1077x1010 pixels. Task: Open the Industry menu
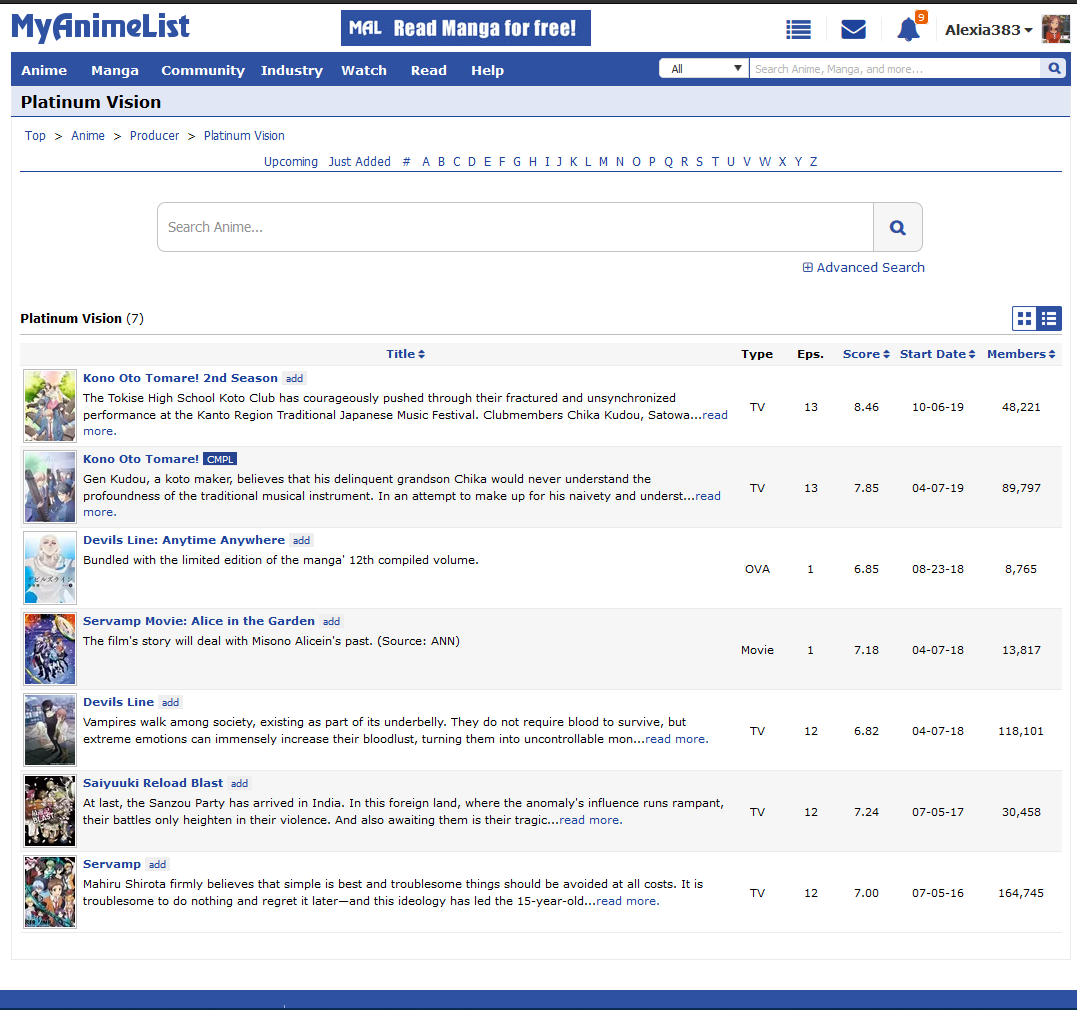(292, 70)
